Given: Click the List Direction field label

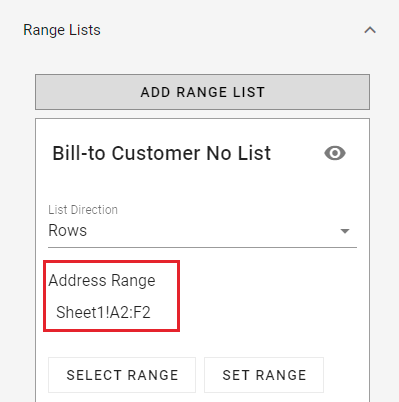Looking at the screenshot, I should pyautogui.click(x=83, y=210).
